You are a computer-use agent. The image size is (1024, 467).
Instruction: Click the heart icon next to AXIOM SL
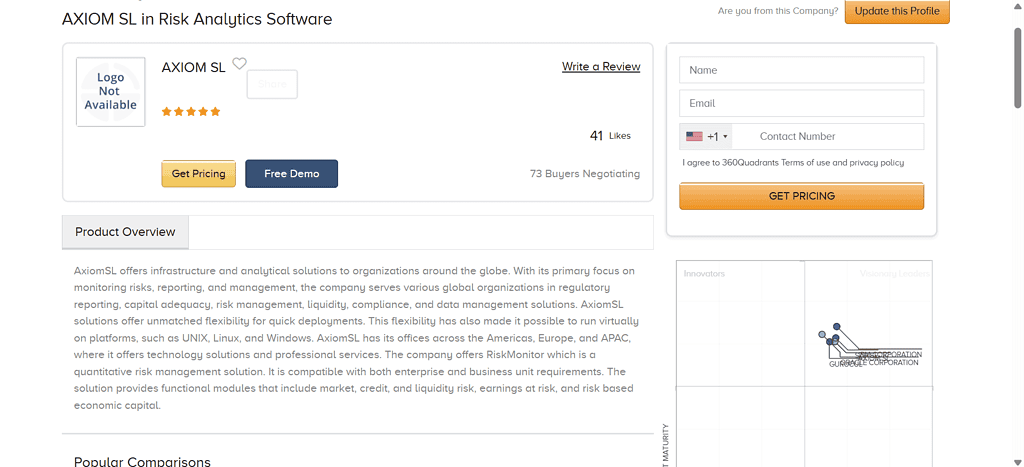click(240, 63)
